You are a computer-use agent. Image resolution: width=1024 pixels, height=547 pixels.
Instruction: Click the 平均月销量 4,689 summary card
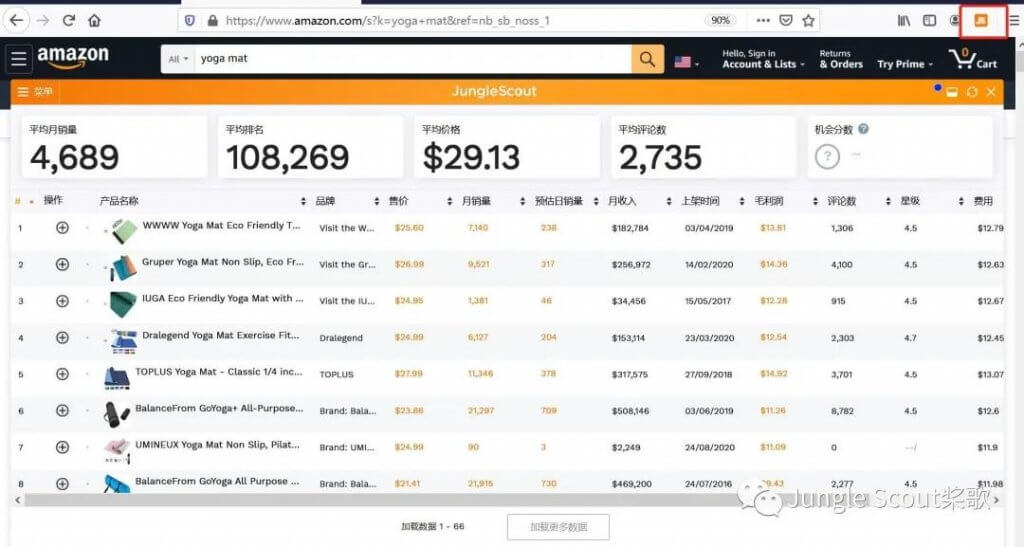click(114, 147)
